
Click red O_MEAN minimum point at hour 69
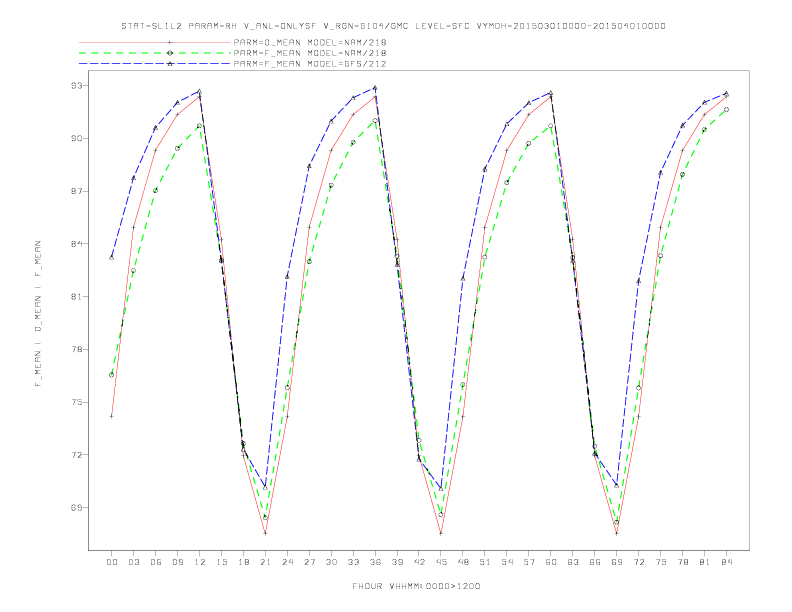point(617,533)
